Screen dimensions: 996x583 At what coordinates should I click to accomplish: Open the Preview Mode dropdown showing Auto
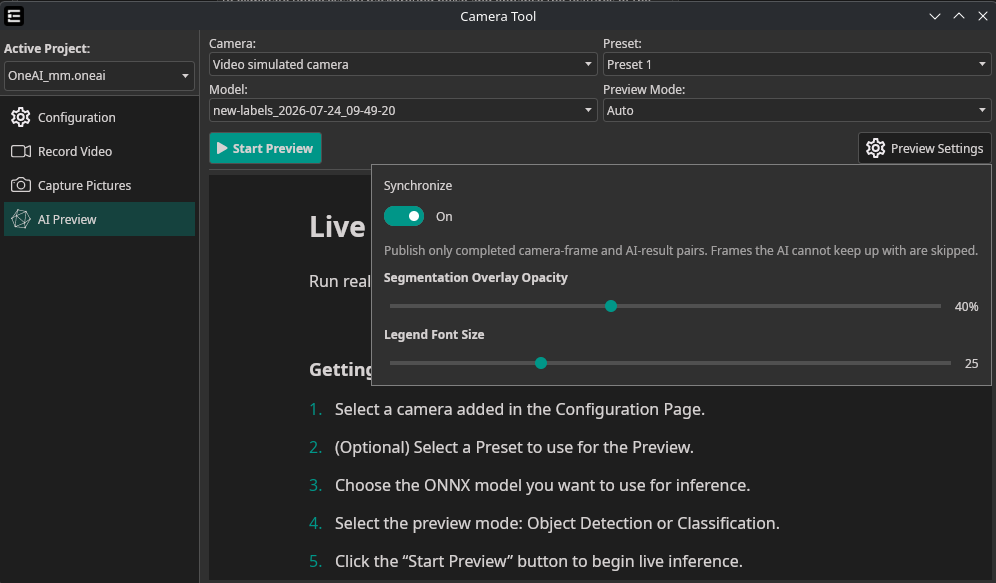[797, 110]
